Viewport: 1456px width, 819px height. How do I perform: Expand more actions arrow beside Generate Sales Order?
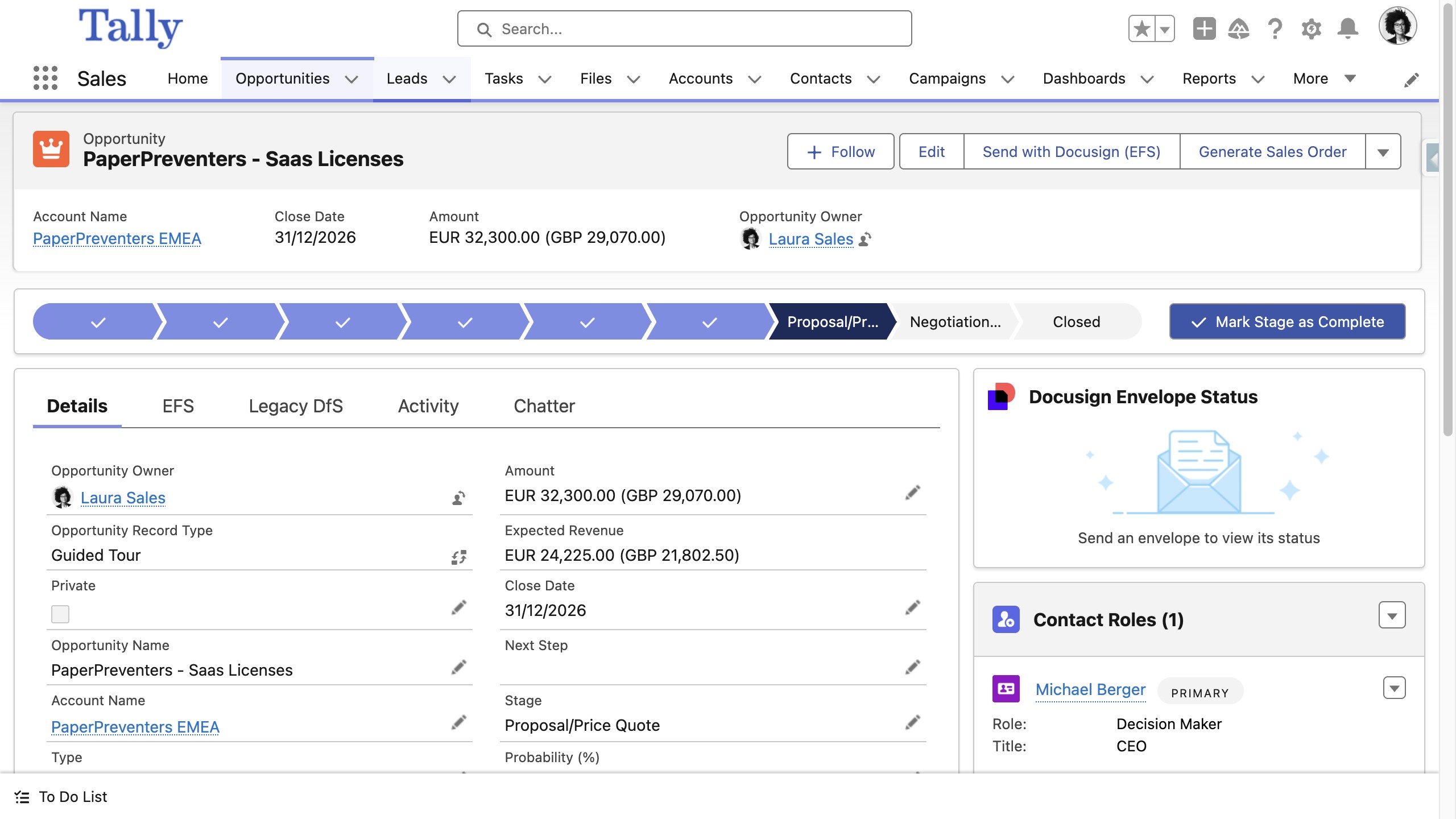(1383, 152)
